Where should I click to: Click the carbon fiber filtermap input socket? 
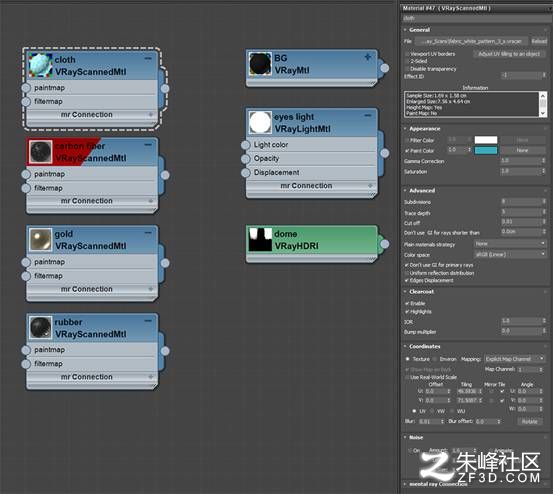[26, 188]
